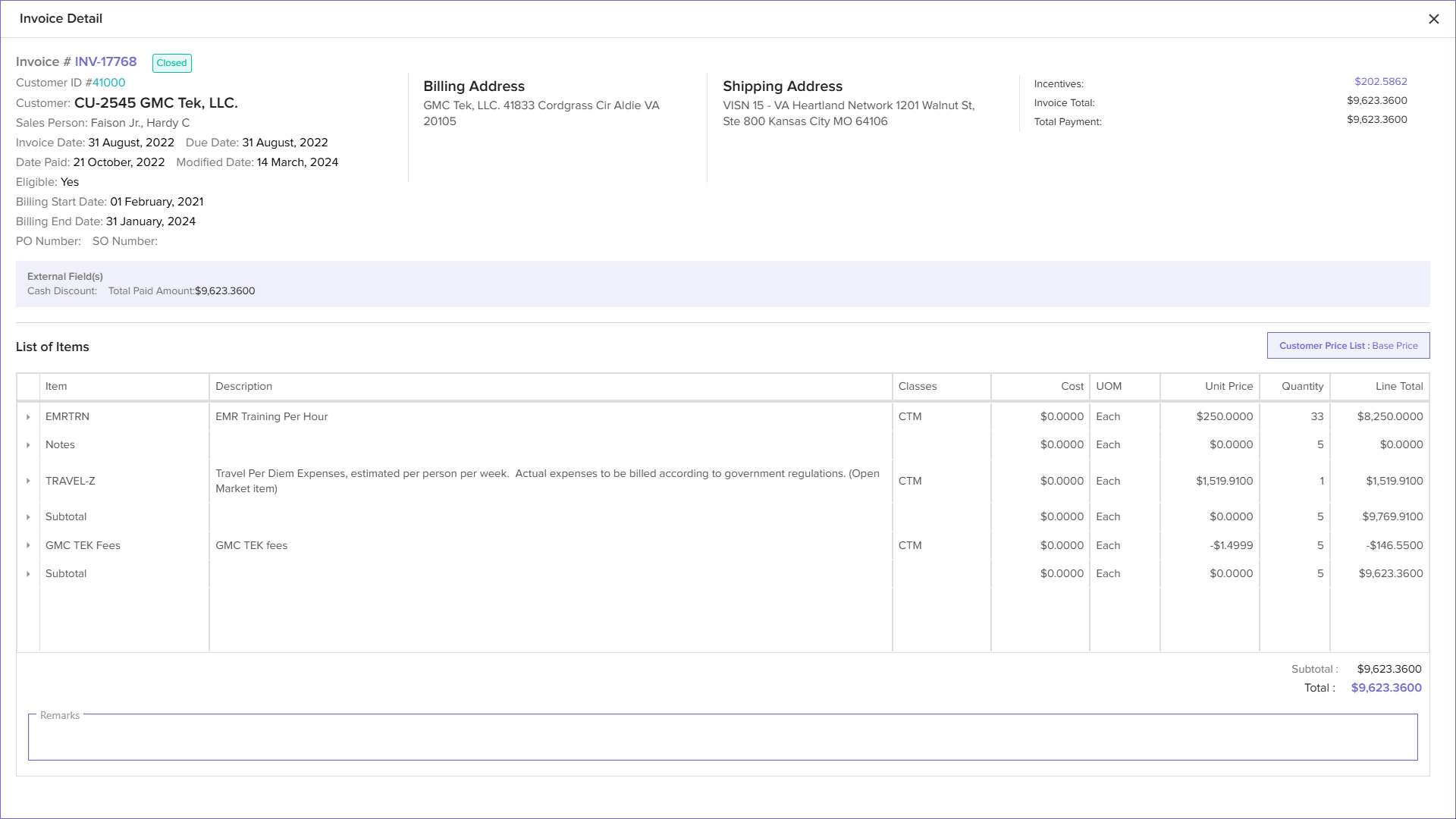Expand the EMRTRN item row

point(28,417)
